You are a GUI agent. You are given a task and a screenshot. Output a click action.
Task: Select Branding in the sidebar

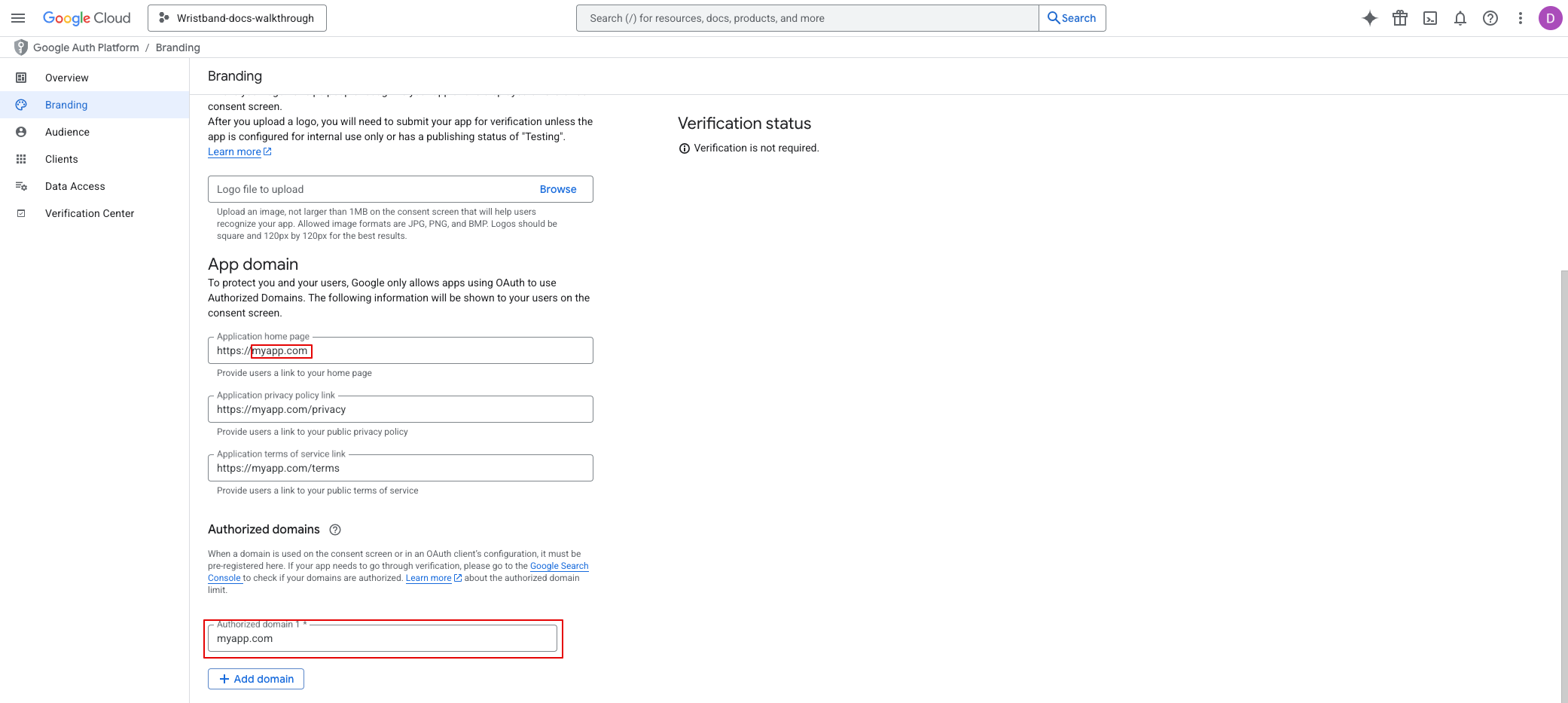coord(94,105)
